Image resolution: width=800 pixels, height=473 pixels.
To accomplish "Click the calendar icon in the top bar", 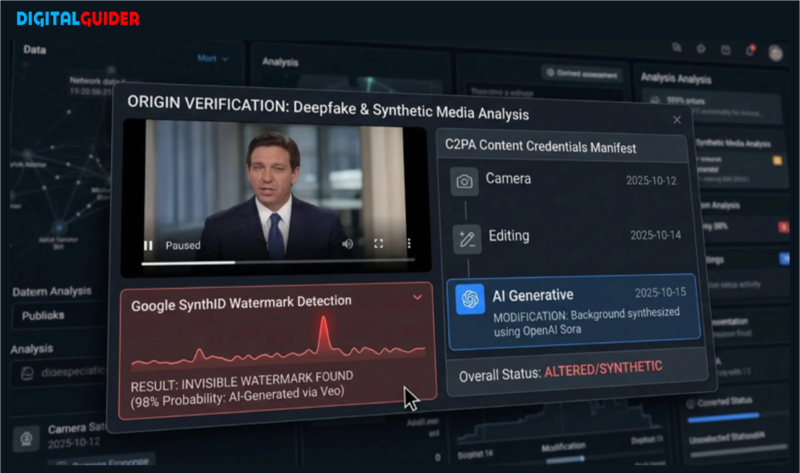I will pos(726,49).
